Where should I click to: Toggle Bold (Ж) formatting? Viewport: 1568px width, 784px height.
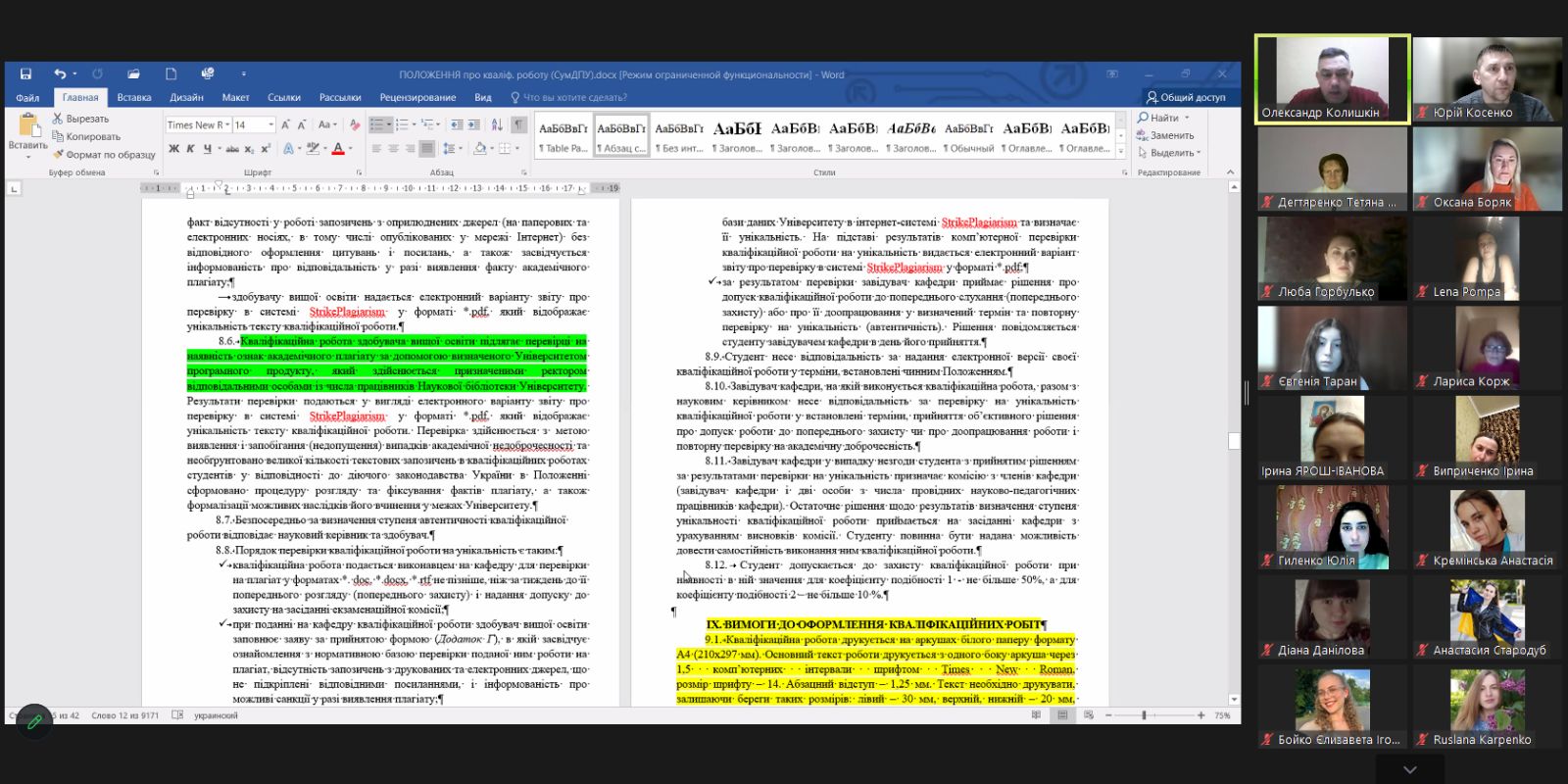(x=173, y=149)
